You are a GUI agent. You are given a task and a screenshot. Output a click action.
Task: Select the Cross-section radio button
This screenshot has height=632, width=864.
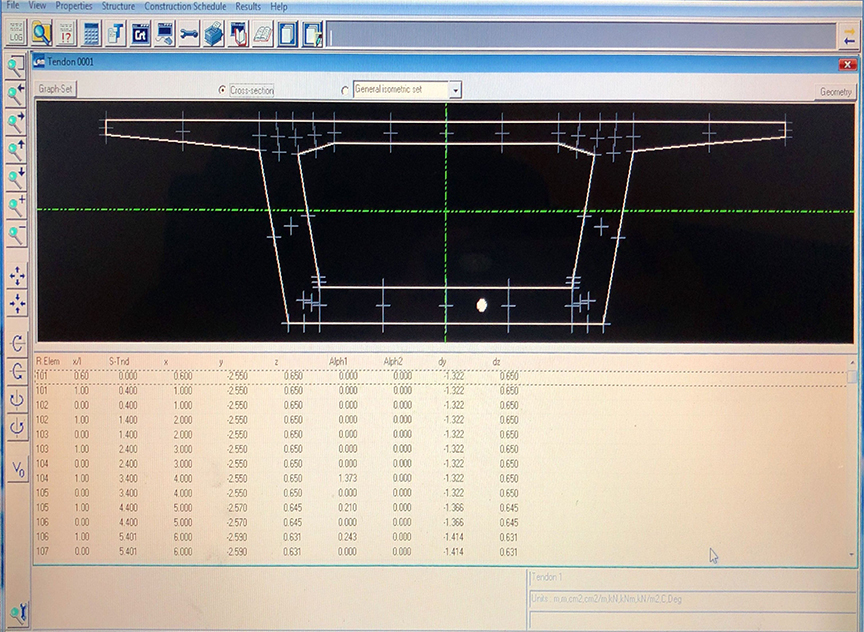click(x=222, y=90)
